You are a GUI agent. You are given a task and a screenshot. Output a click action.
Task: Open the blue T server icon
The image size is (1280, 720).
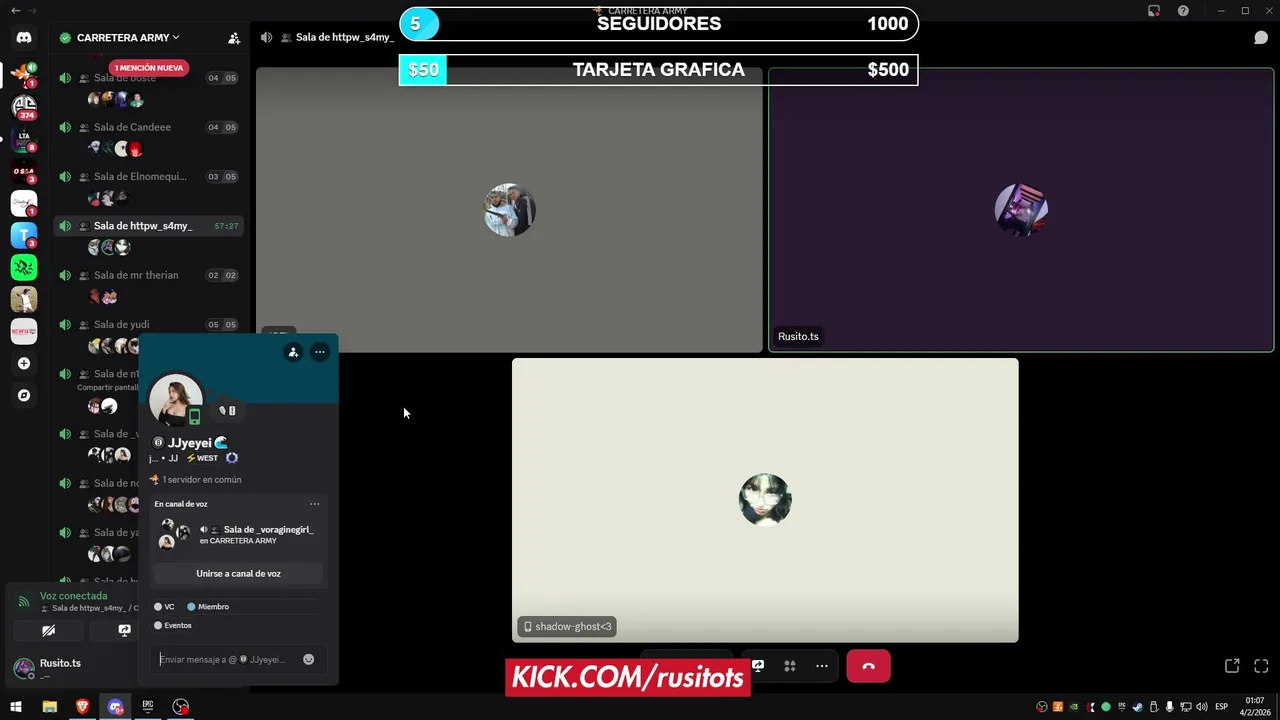[x=24, y=235]
